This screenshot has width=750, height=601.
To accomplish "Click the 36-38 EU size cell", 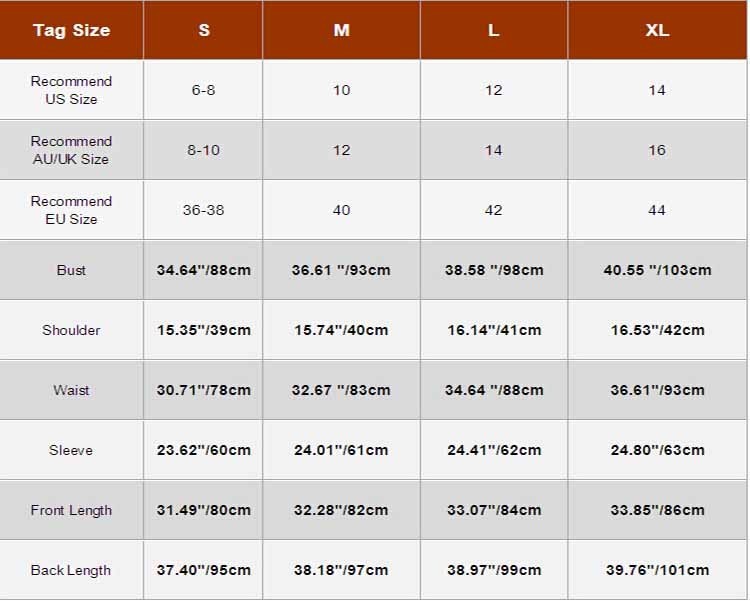I will tap(203, 210).
